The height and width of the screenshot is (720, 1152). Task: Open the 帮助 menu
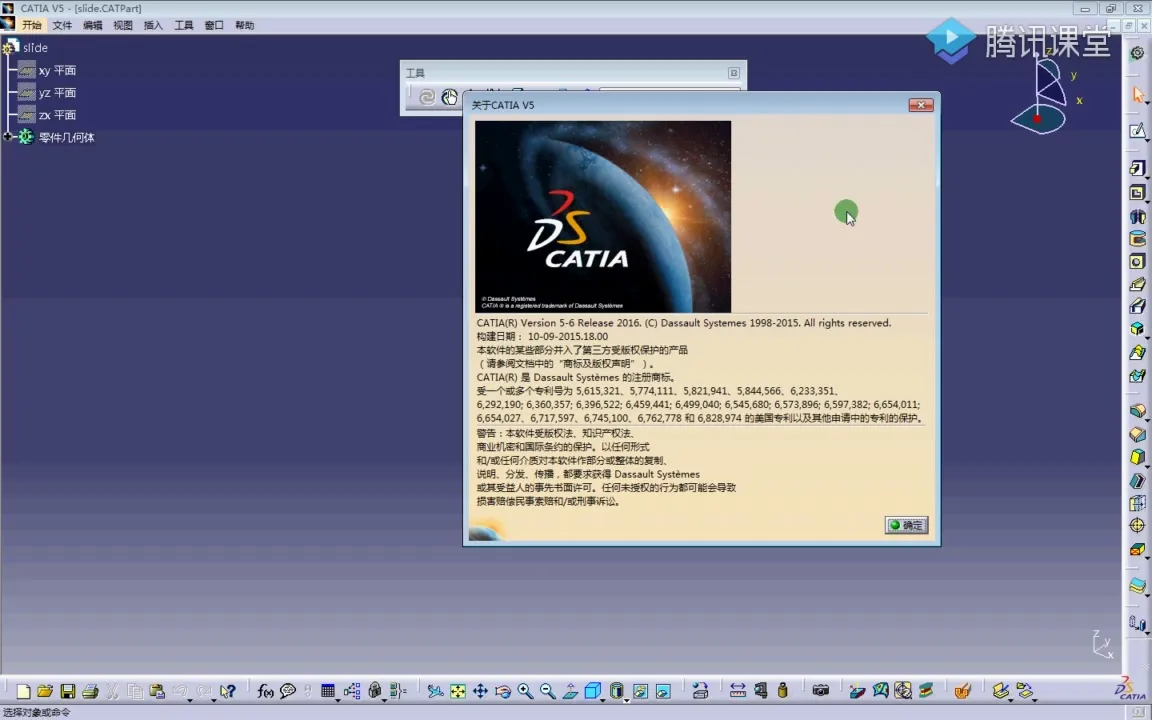pyautogui.click(x=245, y=25)
